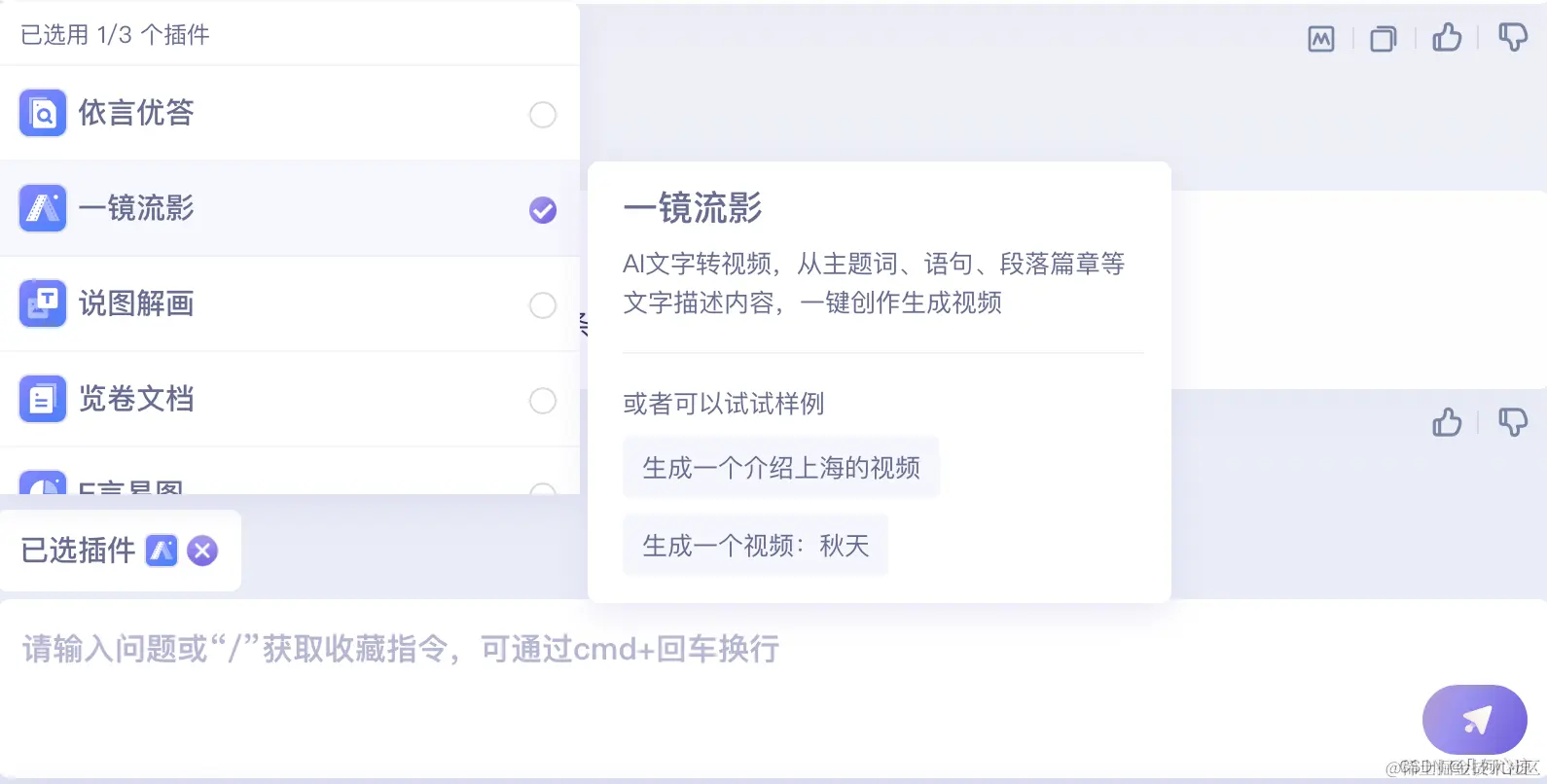The height and width of the screenshot is (784, 1547).
Task: Click the 览卷文档 plugin icon
Action: [x=42, y=399]
